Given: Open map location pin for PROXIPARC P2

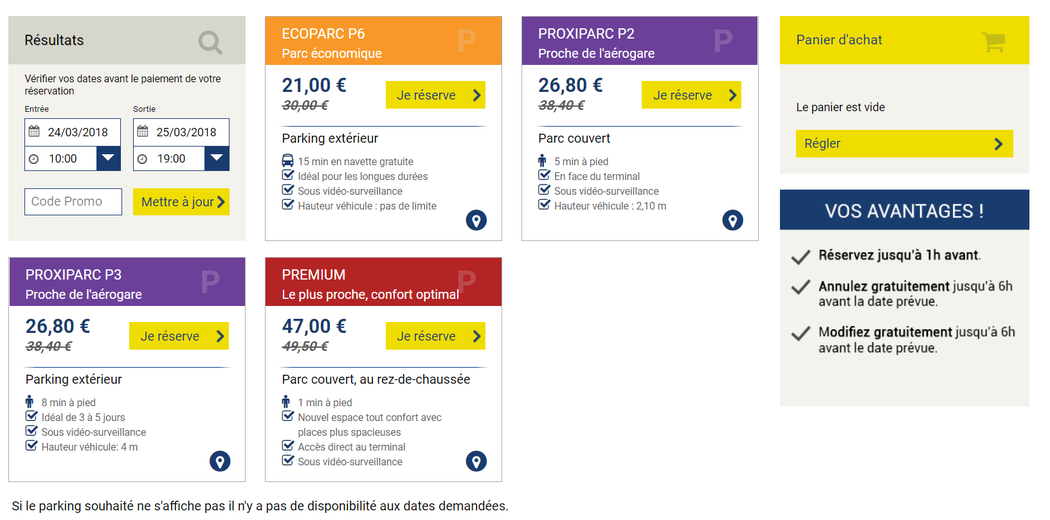Looking at the screenshot, I should pyautogui.click(x=733, y=220).
